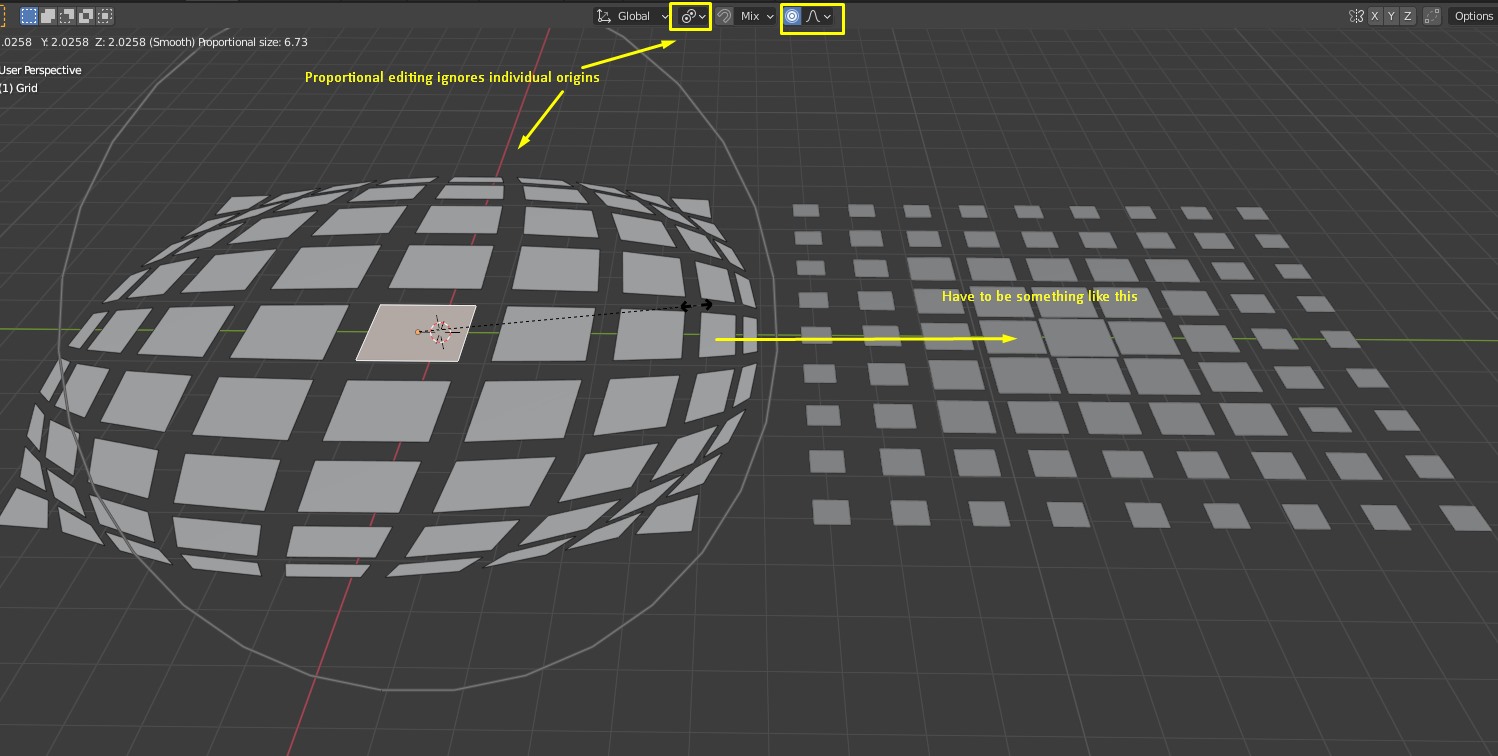1498x756 pixels.
Task: Open the proportional falloff curve dropdown
Action: coord(819,16)
